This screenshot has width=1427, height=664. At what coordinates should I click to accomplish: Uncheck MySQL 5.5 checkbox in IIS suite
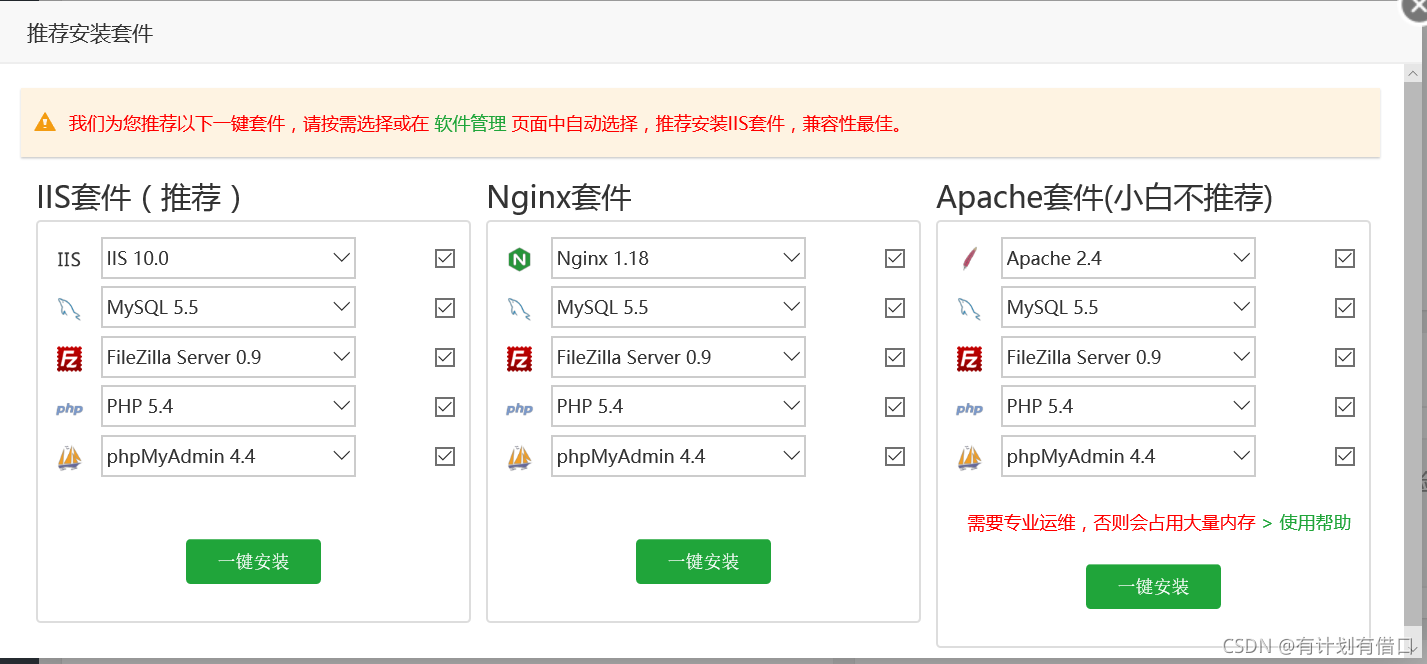coord(445,308)
